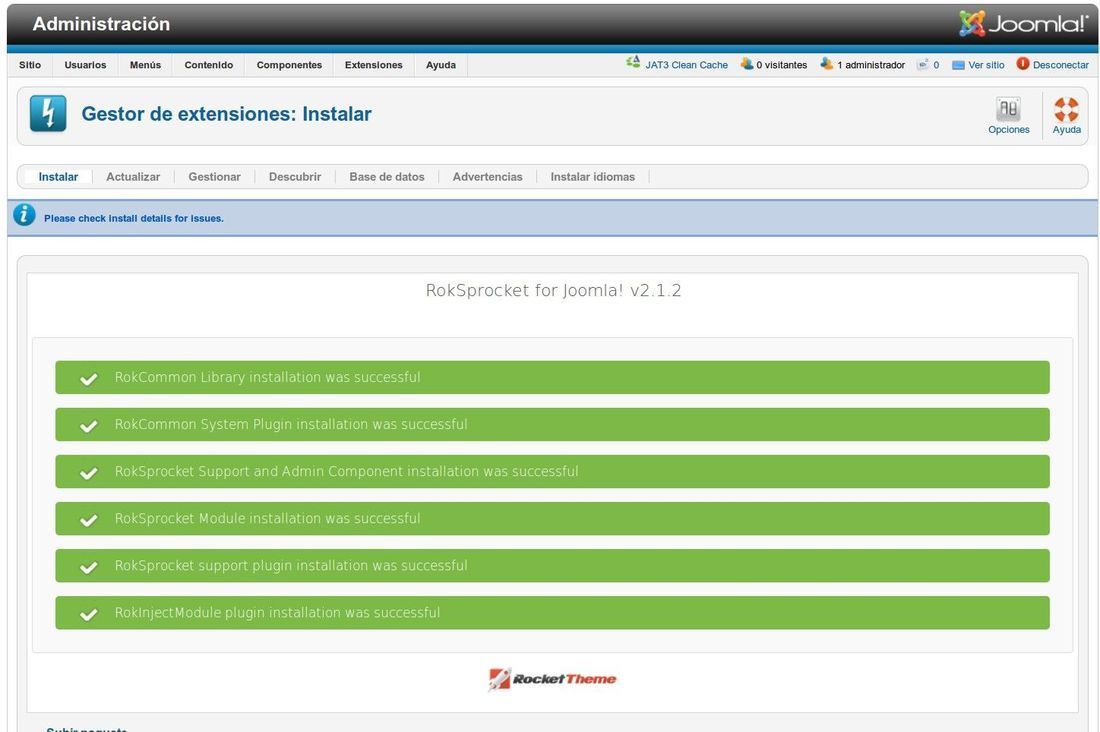Viewport: 1100px width, 732px height.
Task: Switch to the Advertencias tab
Action: click(x=488, y=177)
